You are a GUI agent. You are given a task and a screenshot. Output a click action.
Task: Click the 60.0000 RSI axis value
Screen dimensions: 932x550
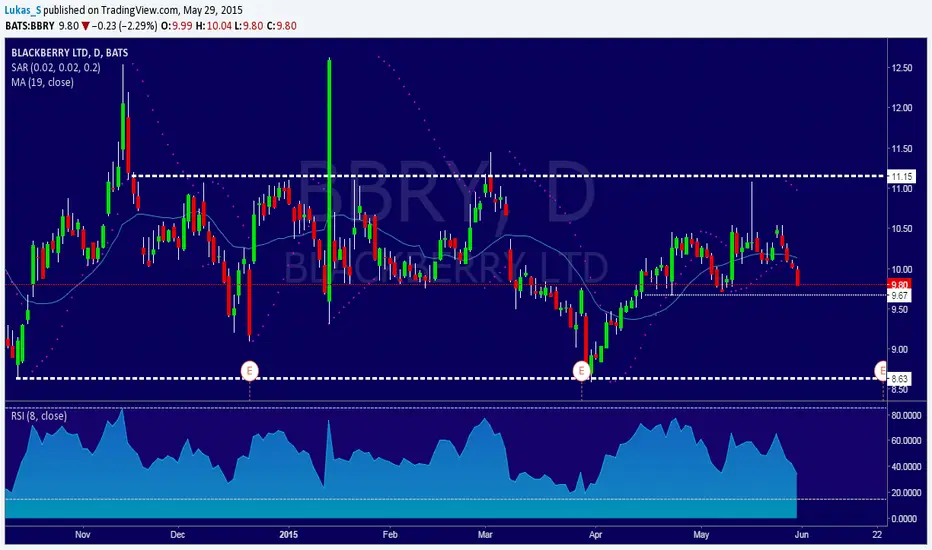(908, 441)
